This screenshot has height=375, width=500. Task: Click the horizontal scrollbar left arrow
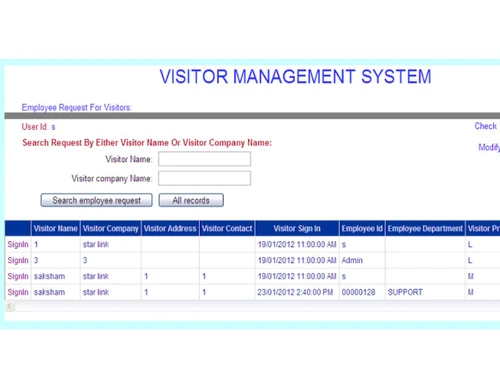click(10, 306)
